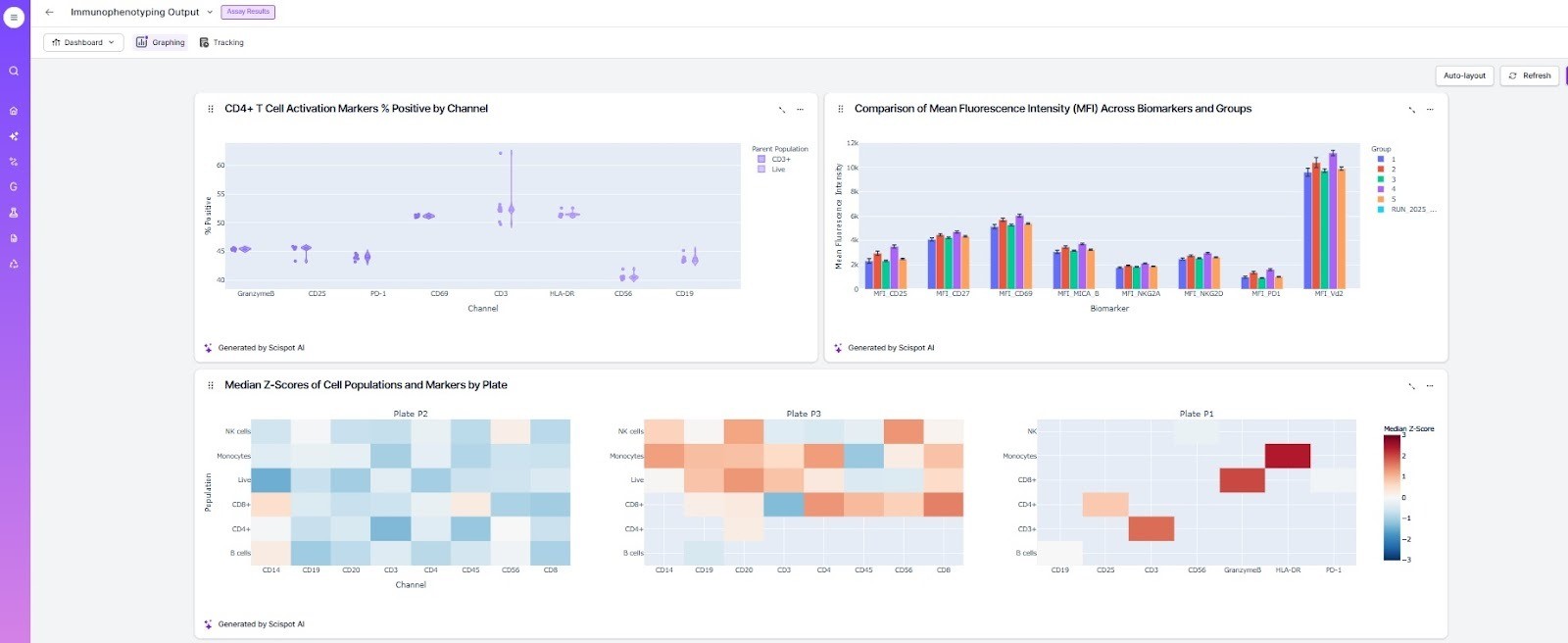Open search from the sidebar magnifier icon
The width and height of the screenshot is (1568, 643).
tap(14, 71)
